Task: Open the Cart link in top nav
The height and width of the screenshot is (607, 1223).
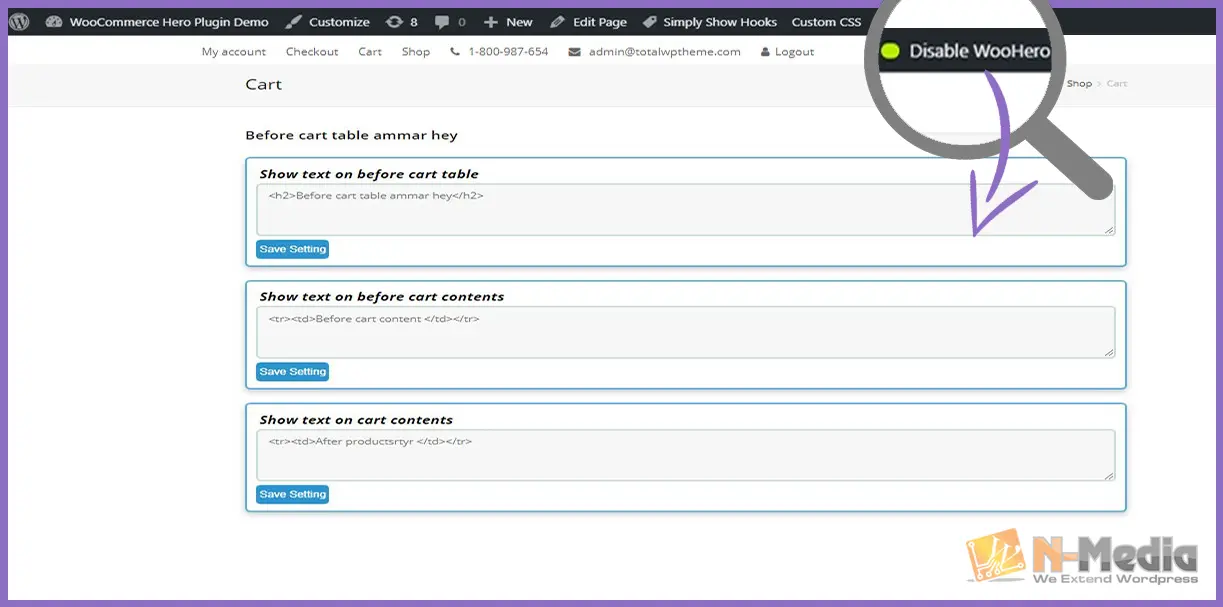Action: [370, 52]
